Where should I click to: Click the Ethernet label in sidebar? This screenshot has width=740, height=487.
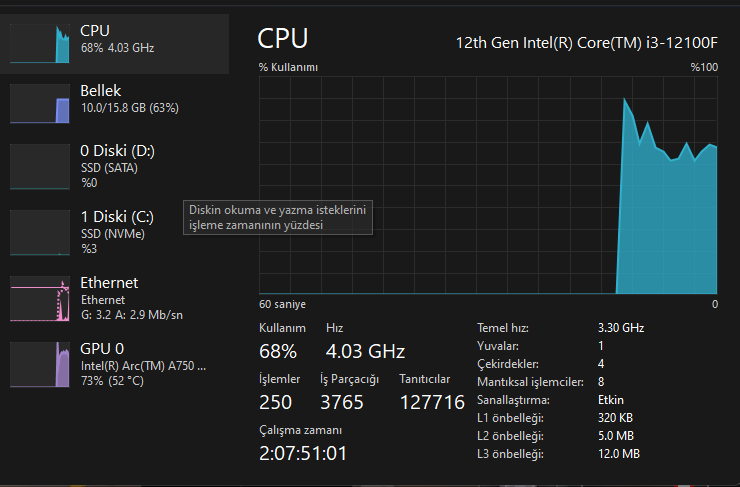click(109, 283)
